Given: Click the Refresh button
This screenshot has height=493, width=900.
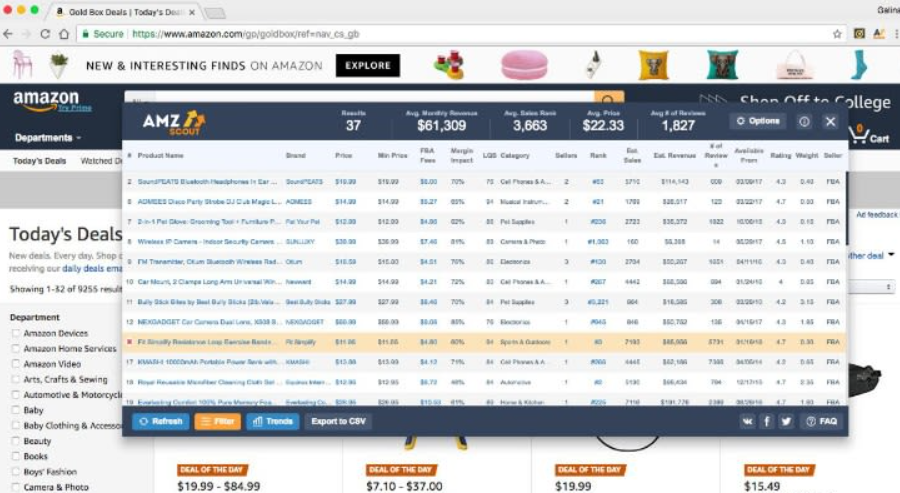Looking at the screenshot, I should [x=161, y=421].
